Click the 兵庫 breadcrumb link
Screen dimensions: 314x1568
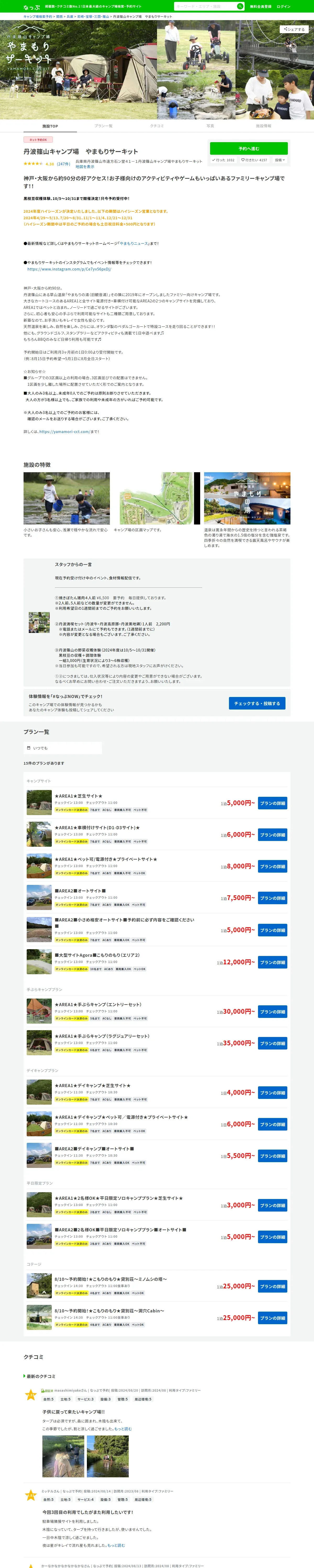(70, 16)
